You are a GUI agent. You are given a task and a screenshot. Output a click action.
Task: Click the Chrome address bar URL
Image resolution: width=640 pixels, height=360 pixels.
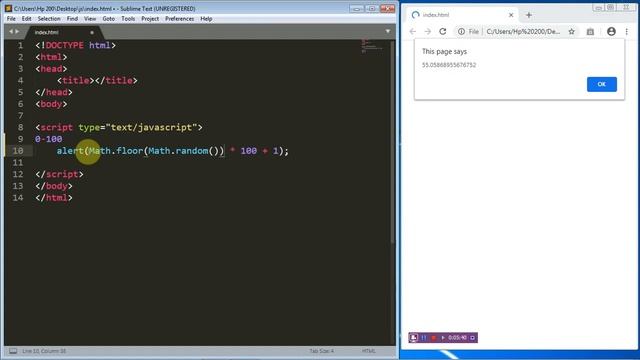[523, 31]
